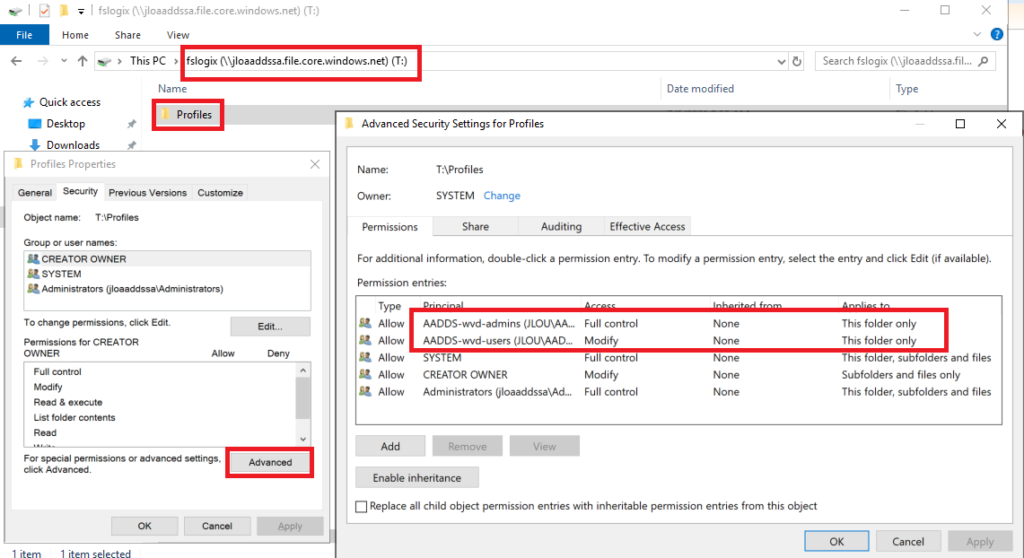1024x558 pixels.
Task: Click the Properties checkmark icon in title bar
Action: point(44,10)
